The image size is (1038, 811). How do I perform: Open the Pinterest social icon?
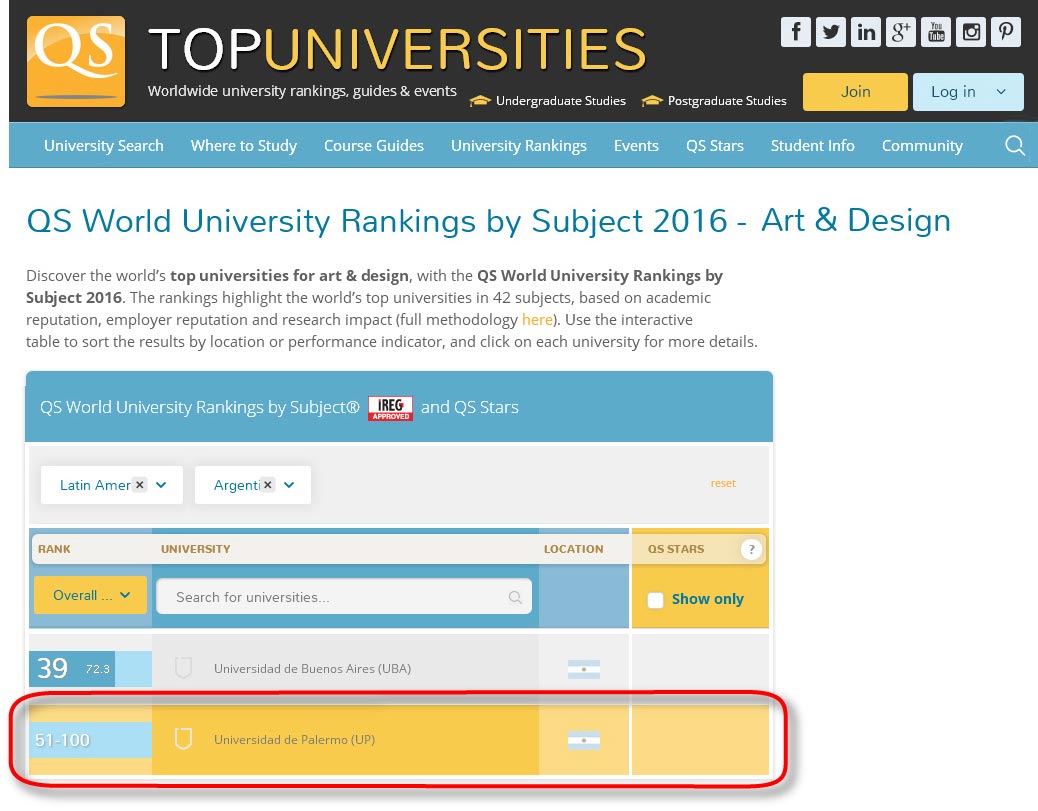tap(1006, 32)
